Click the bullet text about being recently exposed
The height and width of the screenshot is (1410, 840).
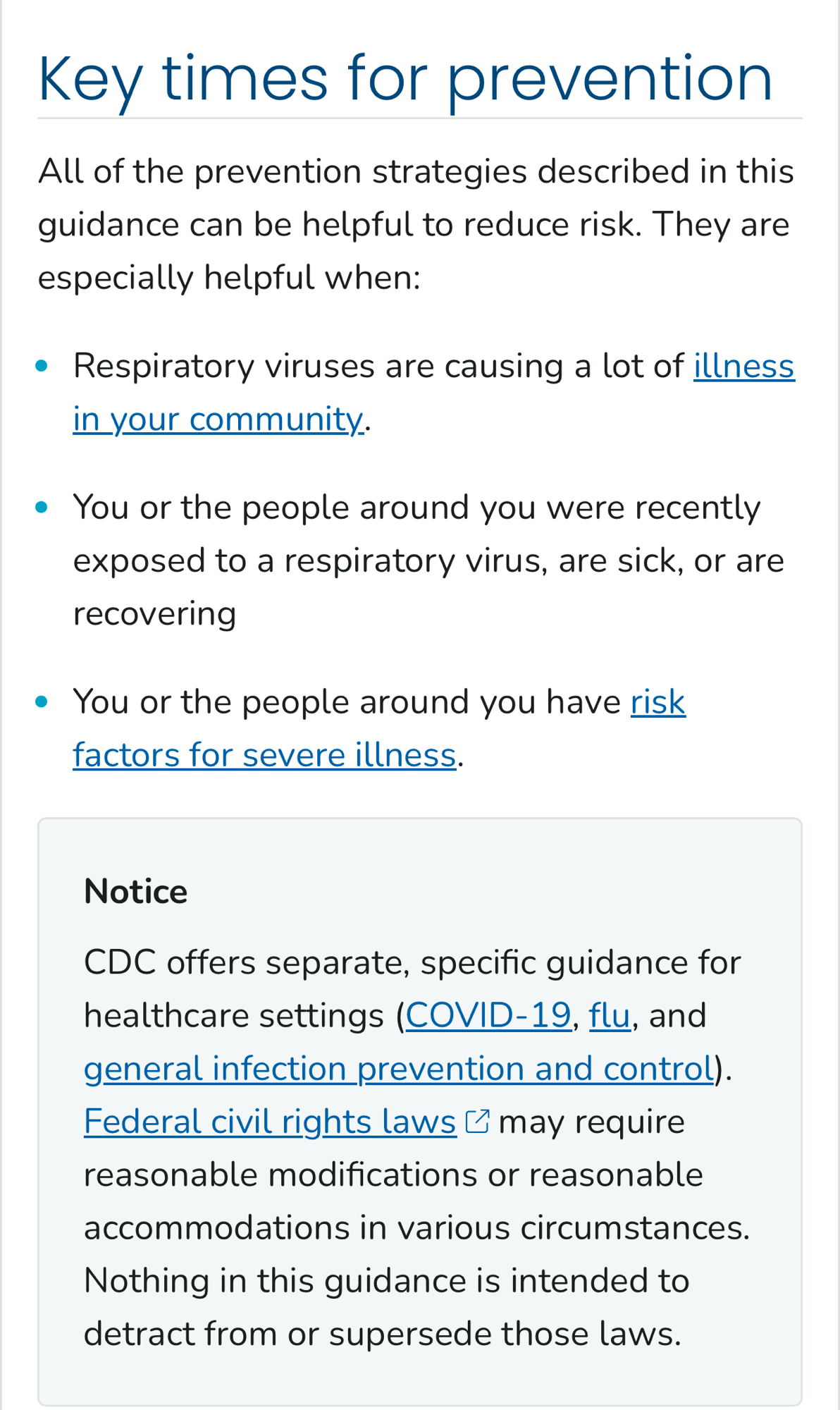428,560
